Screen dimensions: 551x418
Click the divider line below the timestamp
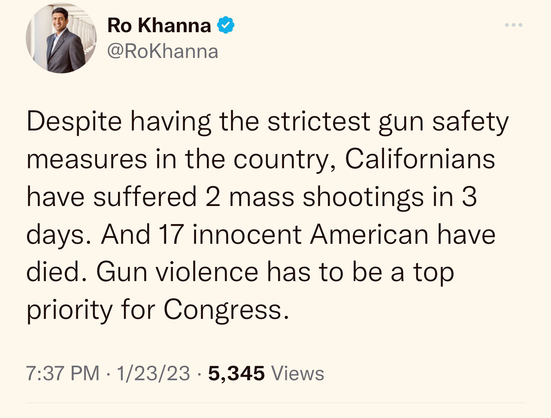pos(275,402)
